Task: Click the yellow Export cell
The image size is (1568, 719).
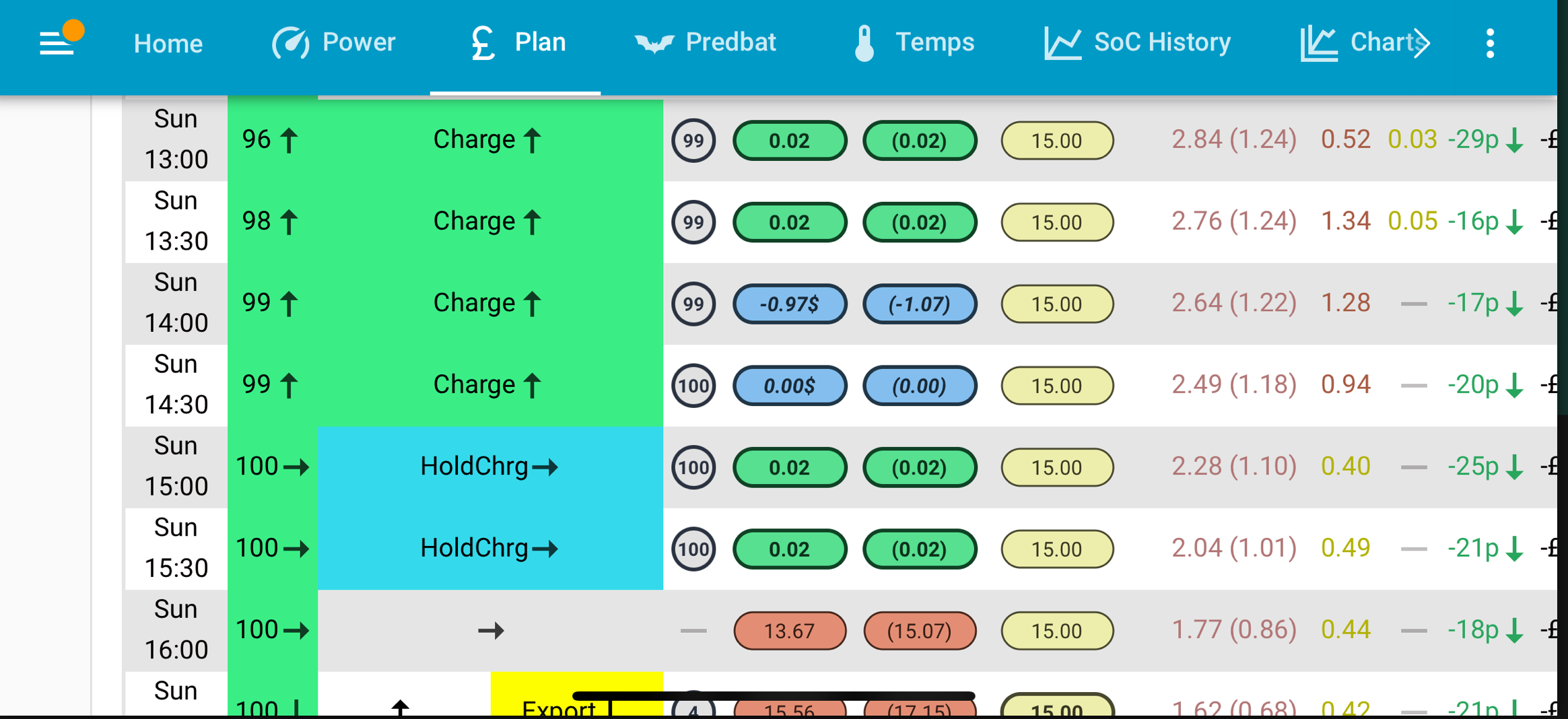Action: click(577, 693)
